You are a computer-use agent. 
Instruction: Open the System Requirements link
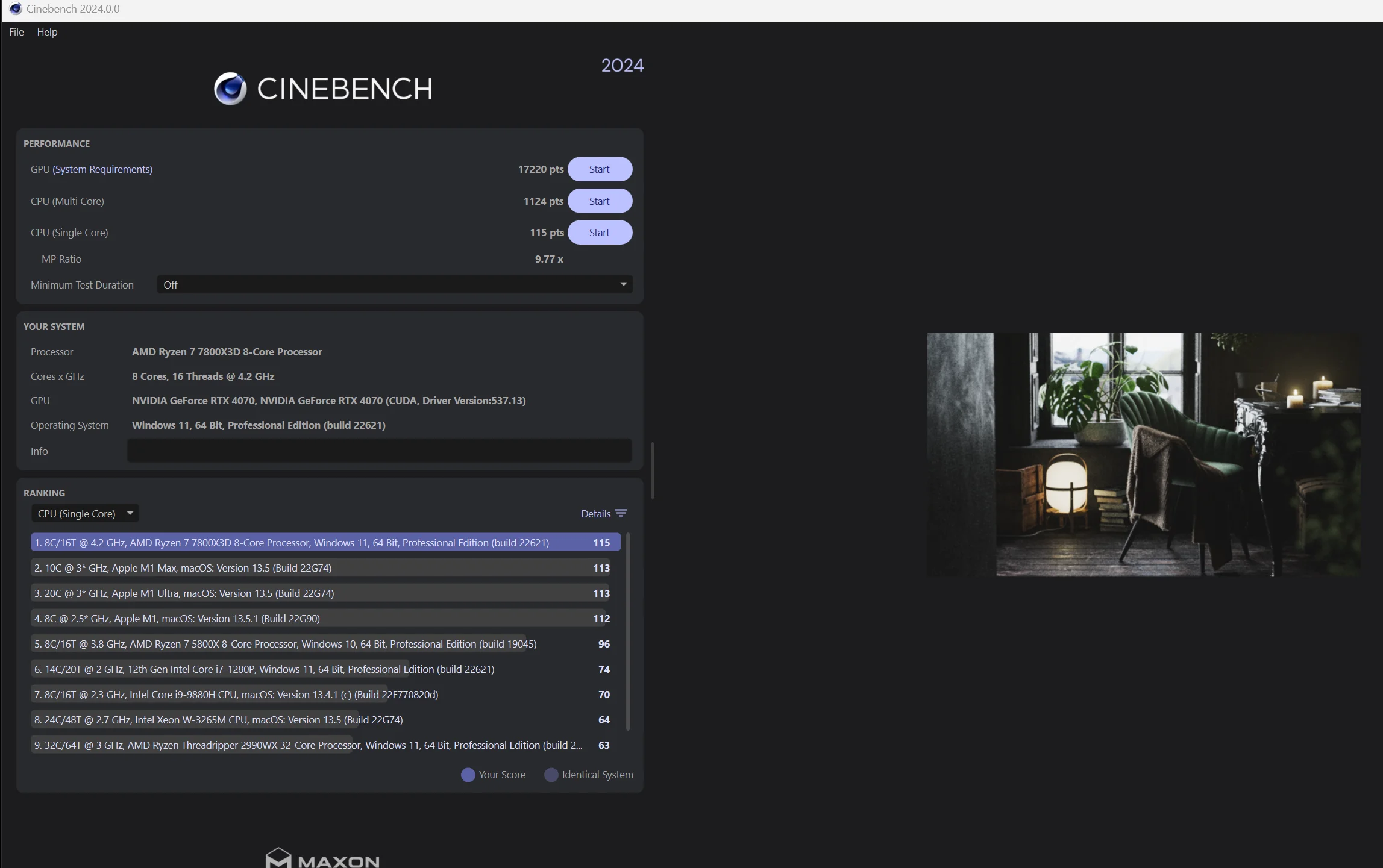[x=102, y=169]
